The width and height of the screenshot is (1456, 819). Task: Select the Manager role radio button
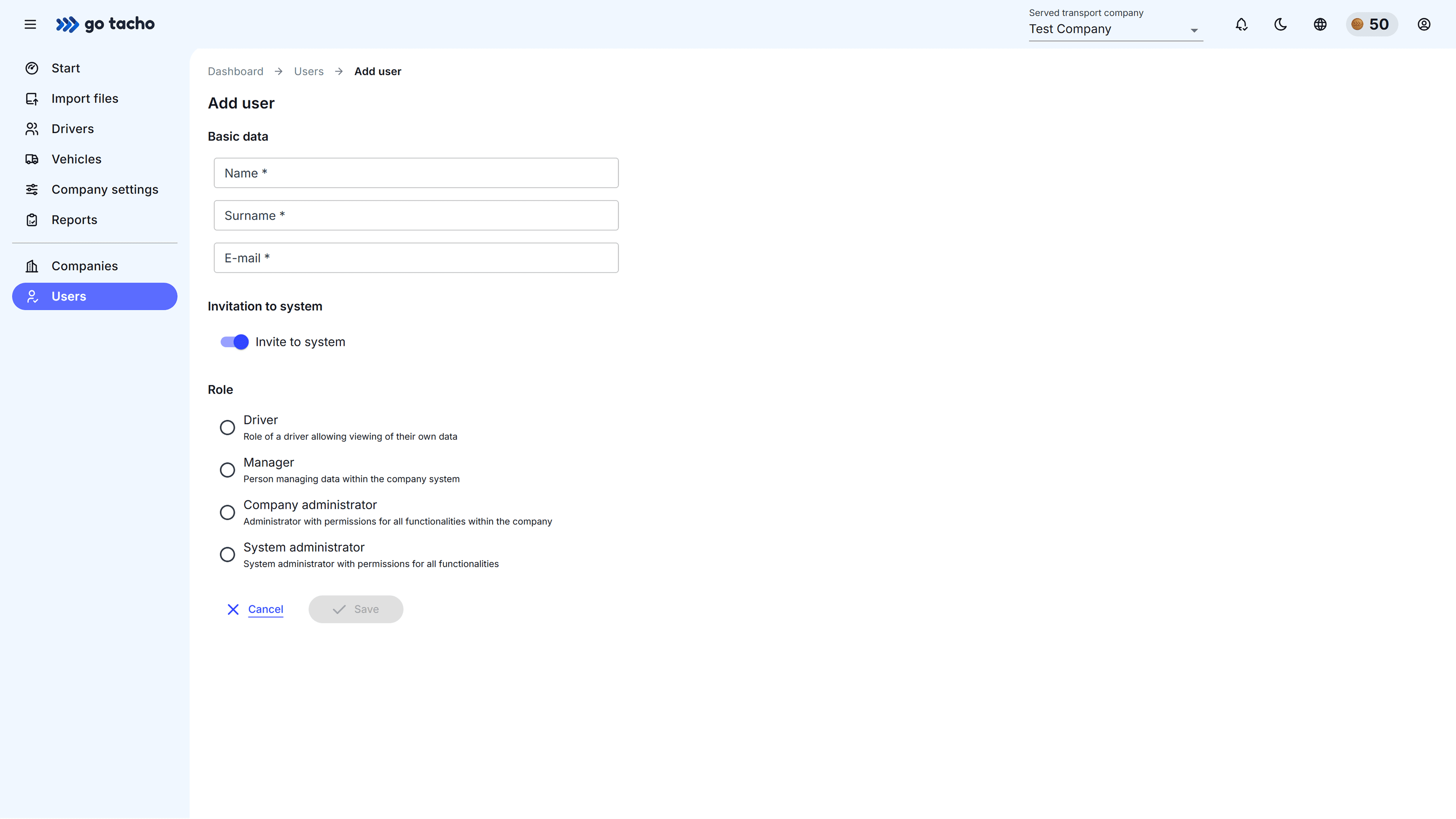point(227,470)
